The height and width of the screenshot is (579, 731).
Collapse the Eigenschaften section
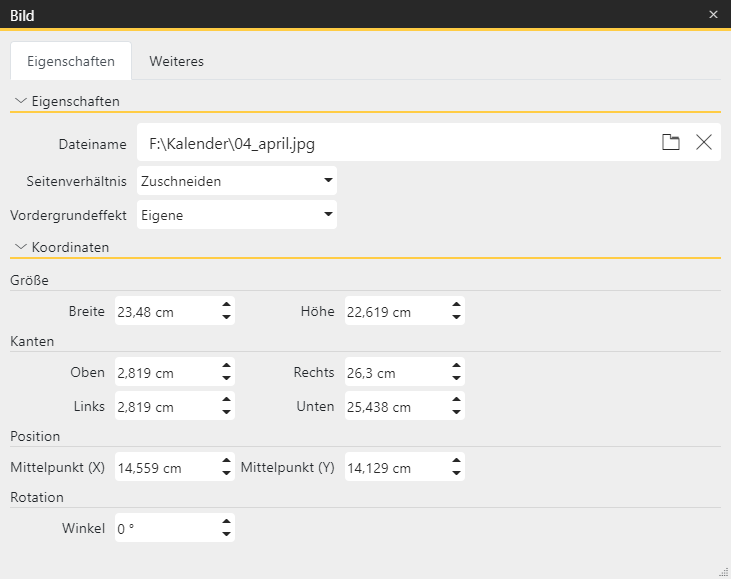click(21, 101)
